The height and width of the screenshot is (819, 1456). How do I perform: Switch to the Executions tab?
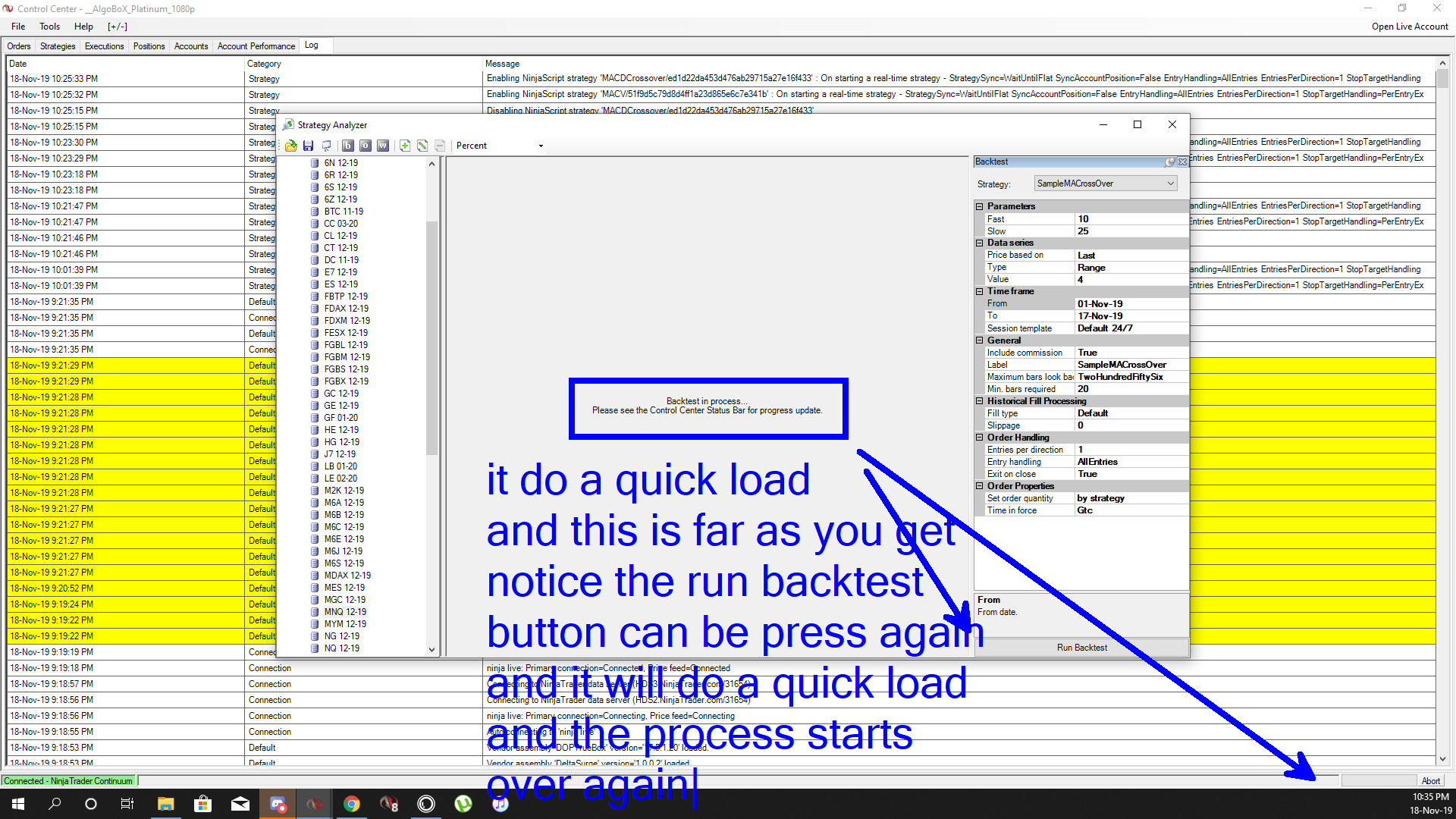click(104, 46)
